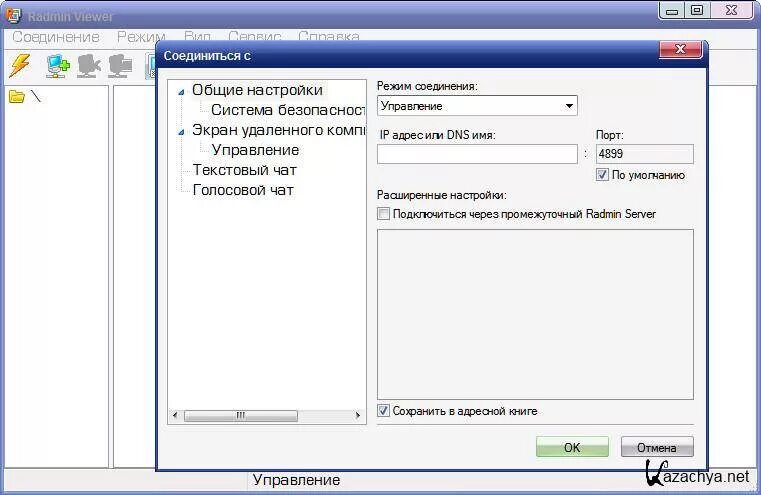
Task: Close the 'Соединиться с' dialog
Action: (x=680, y=49)
